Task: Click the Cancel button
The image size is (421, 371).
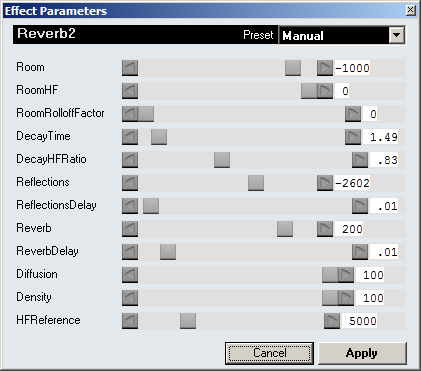Action: [269, 353]
